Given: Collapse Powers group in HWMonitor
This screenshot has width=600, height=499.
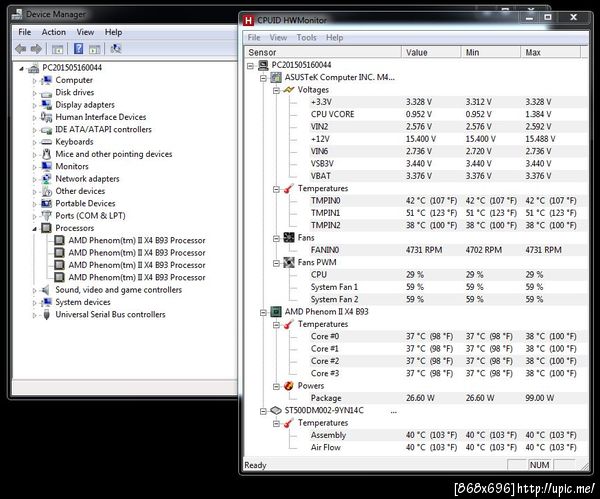Looking at the screenshot, I should [276, 386].
